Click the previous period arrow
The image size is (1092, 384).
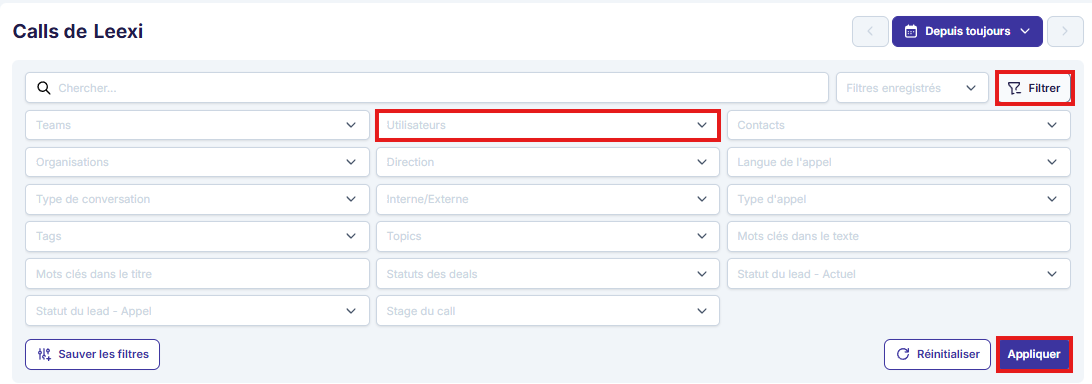tap(870, 31)
